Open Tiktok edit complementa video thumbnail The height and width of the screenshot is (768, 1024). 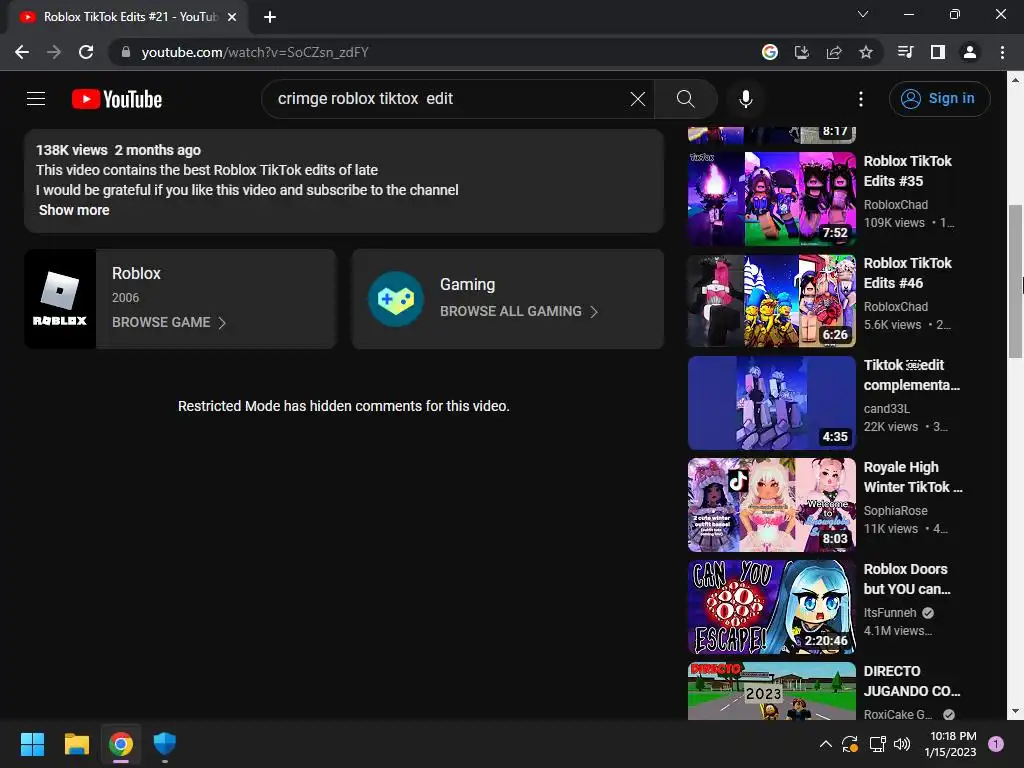(x=772, y=403)
